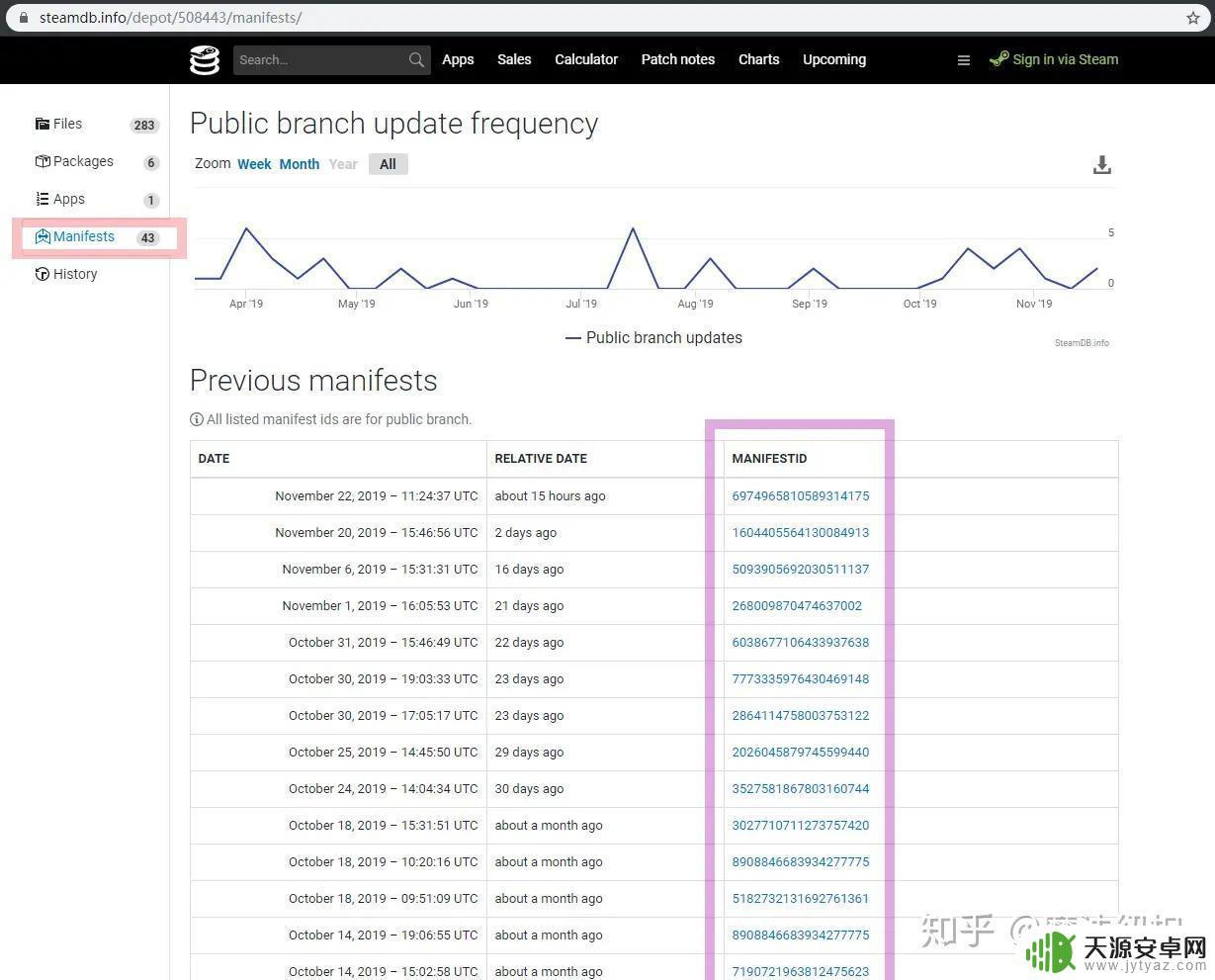1215x980 pixels.
Task: Open manifest 3527581867803160744
Action: click(801, 789)
